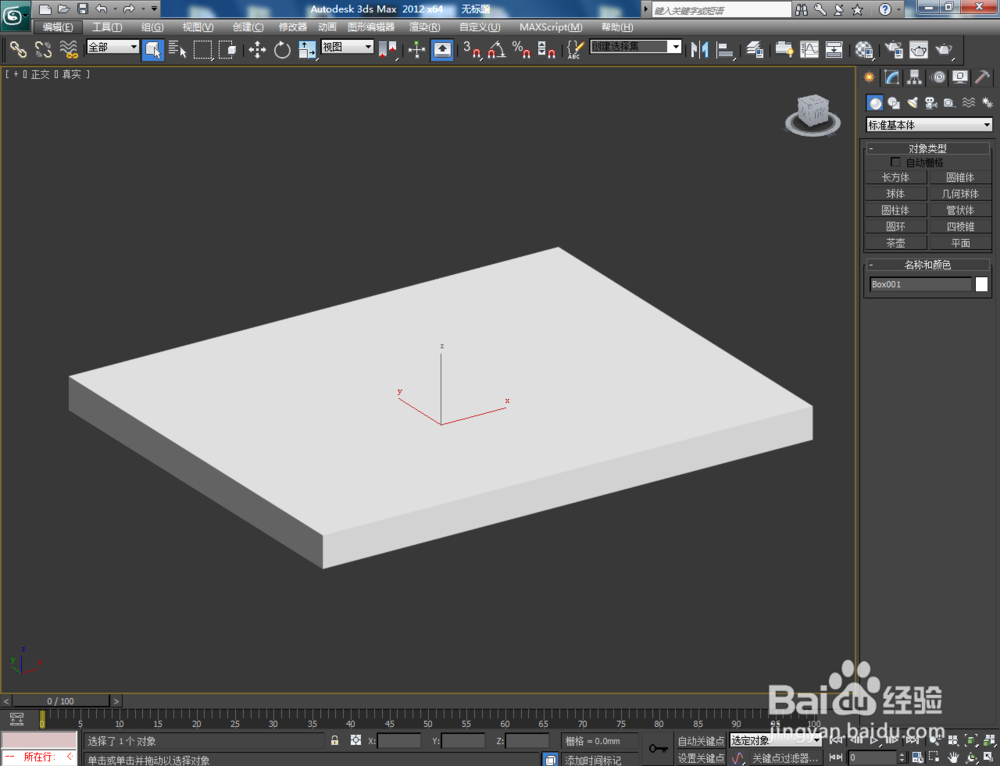
Task: Open Render Setup teapot icon
Action: [x=893, y=50]
